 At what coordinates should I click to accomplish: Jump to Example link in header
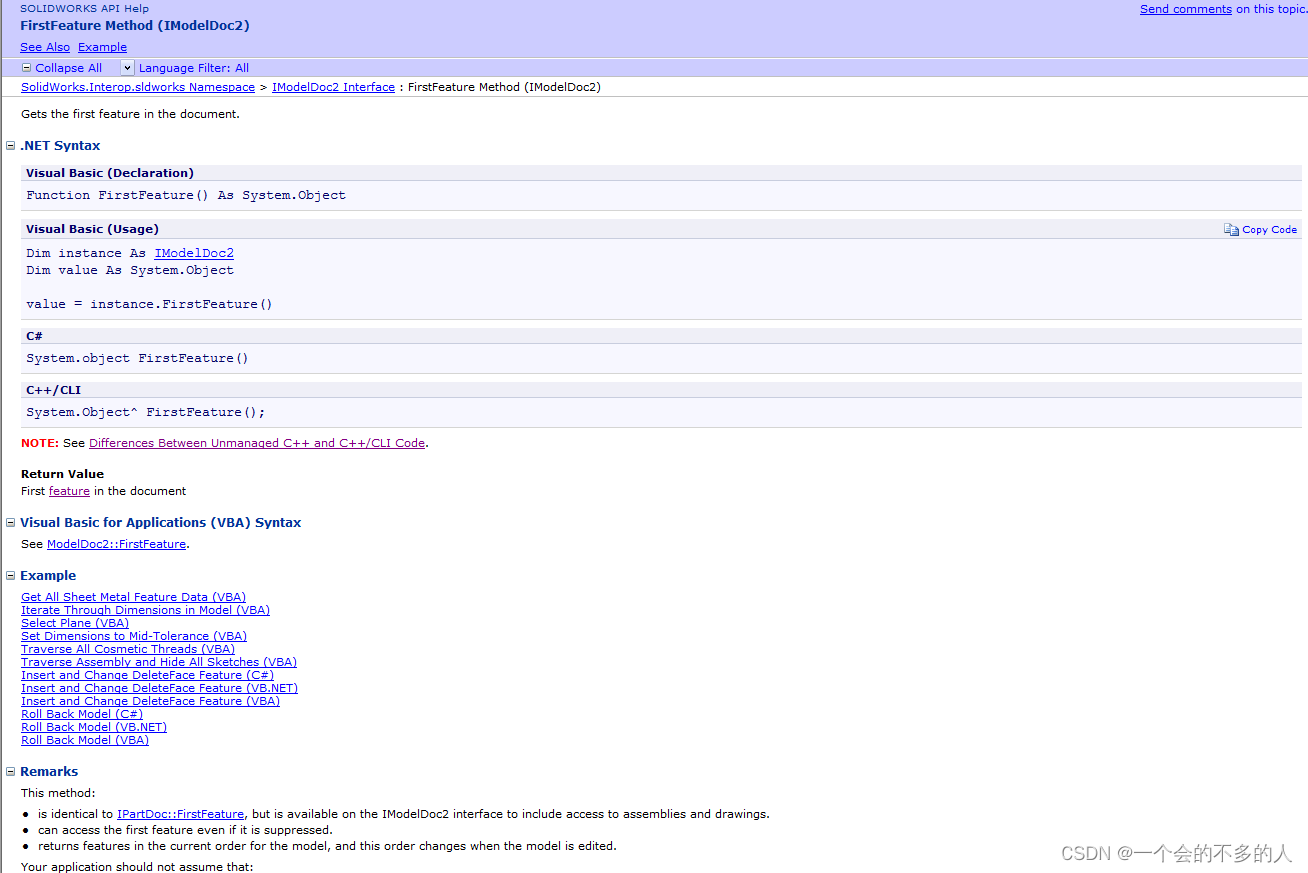[x=102, y=47]
